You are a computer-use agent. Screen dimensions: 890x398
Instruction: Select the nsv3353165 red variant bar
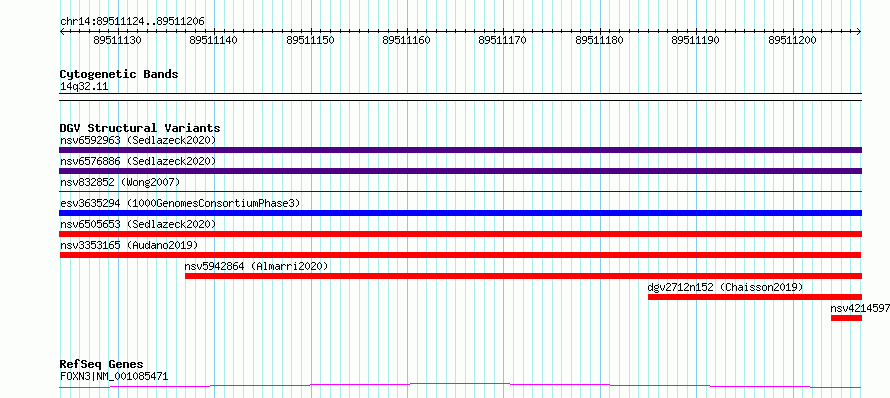click(x=460, y=255)
